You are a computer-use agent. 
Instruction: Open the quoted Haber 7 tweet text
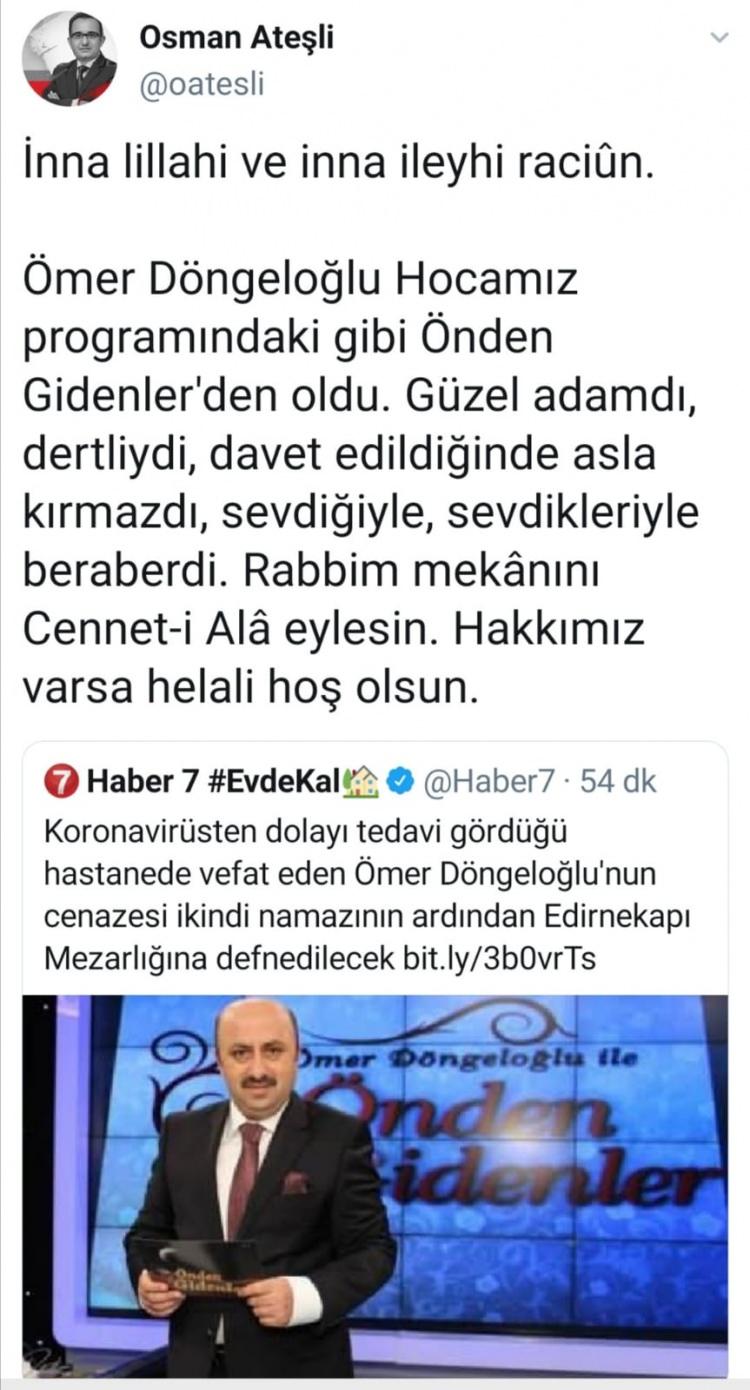372,895
